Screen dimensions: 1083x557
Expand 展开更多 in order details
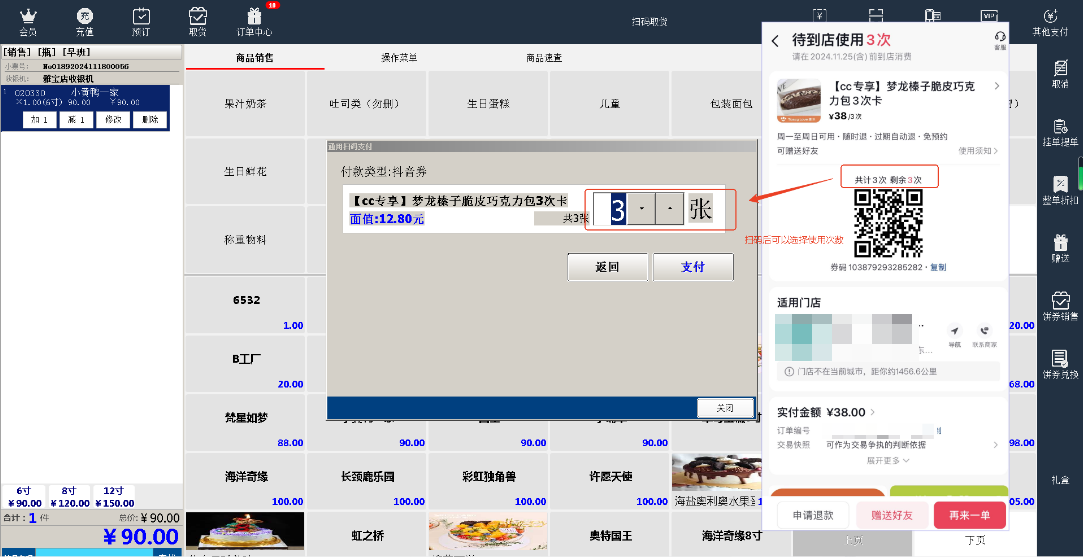pos(888,460)
